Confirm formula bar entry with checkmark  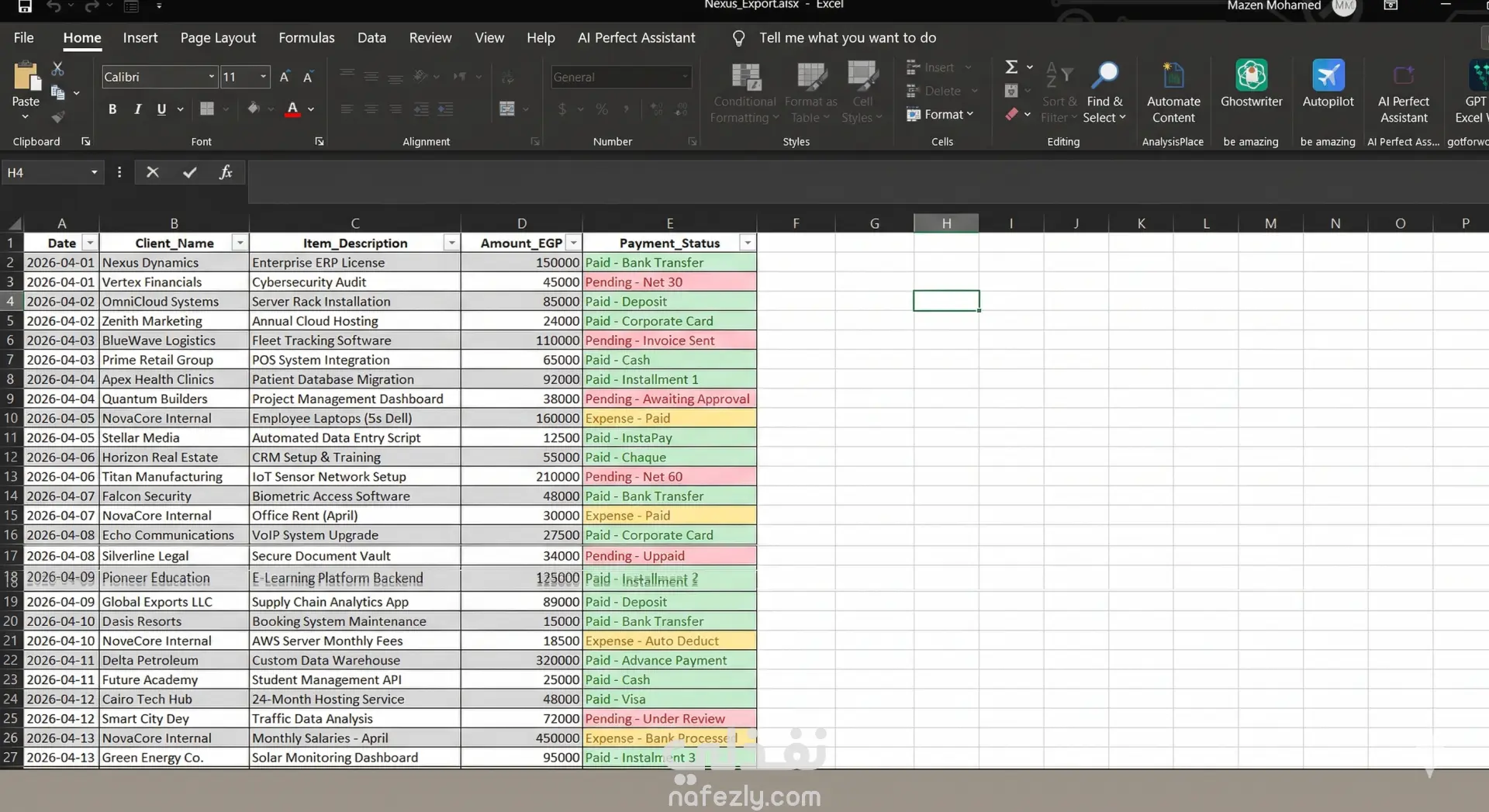click(190, 172)
